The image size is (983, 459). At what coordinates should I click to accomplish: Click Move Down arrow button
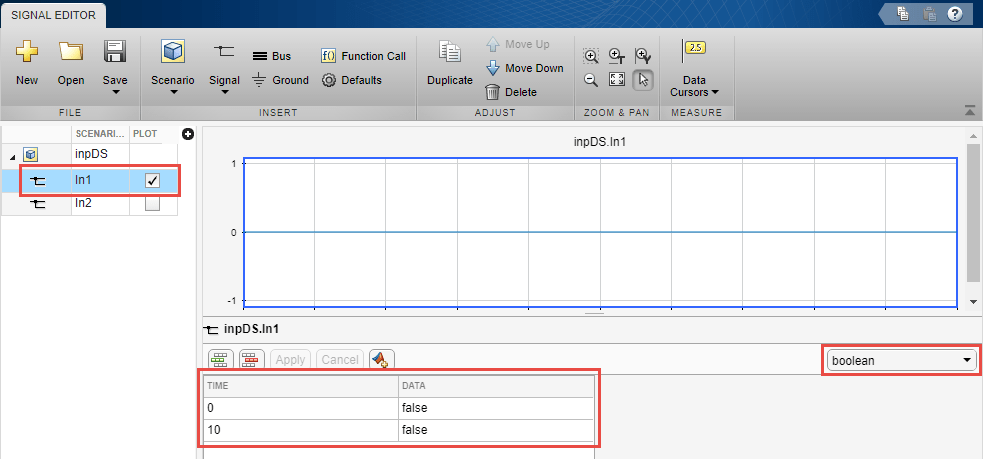(525, 68)
